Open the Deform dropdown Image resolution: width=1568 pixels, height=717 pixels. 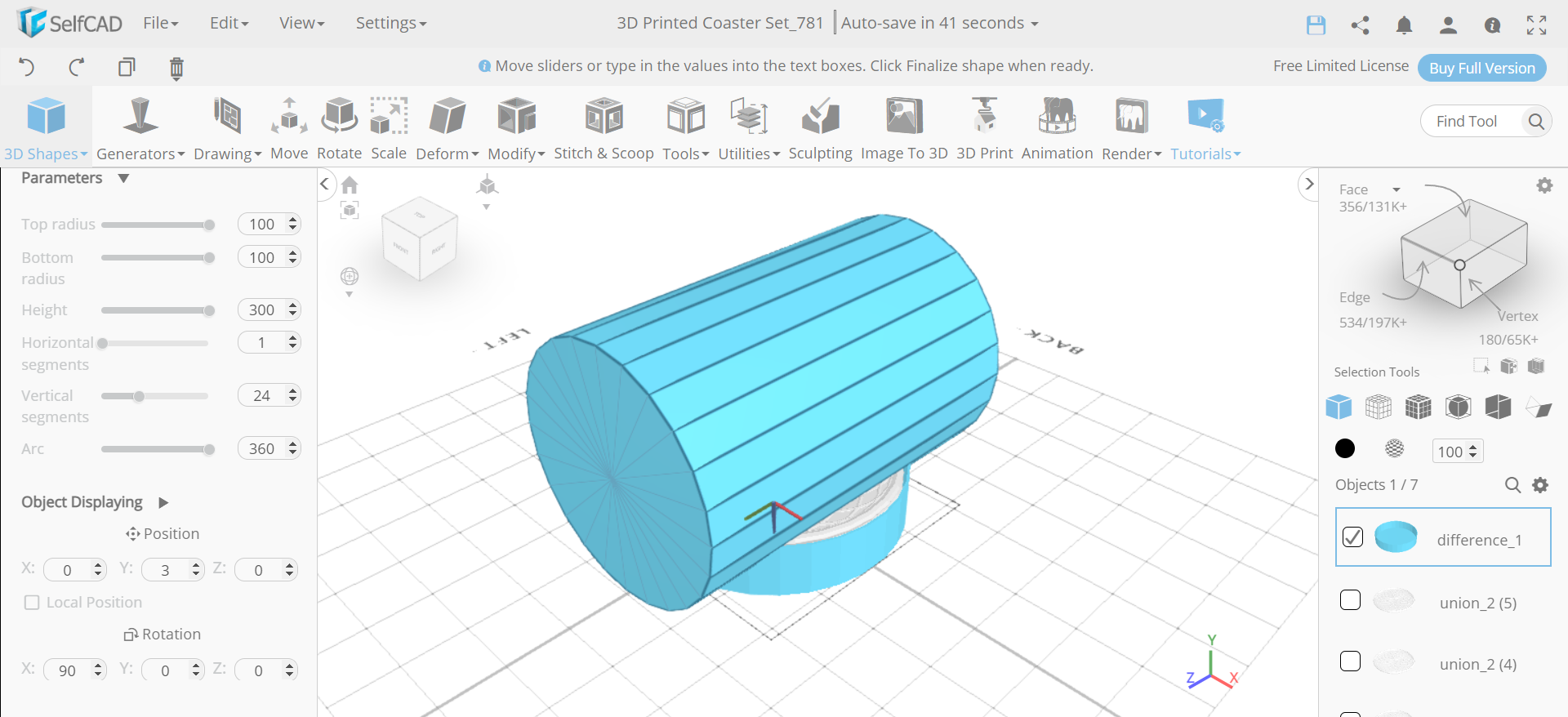448,128
